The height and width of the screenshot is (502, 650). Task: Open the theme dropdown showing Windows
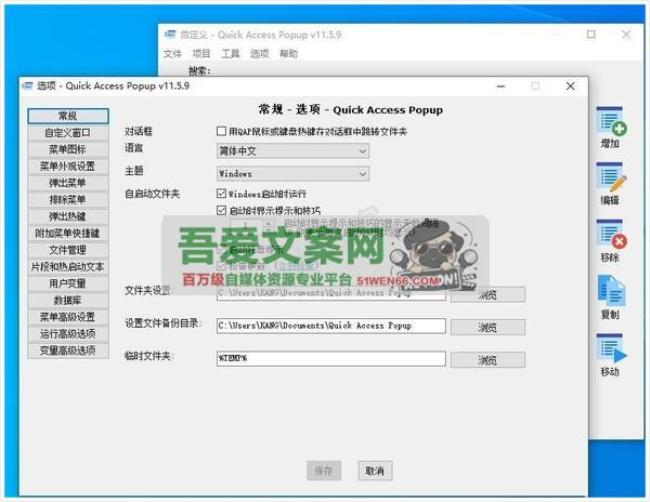click(293, 173)
